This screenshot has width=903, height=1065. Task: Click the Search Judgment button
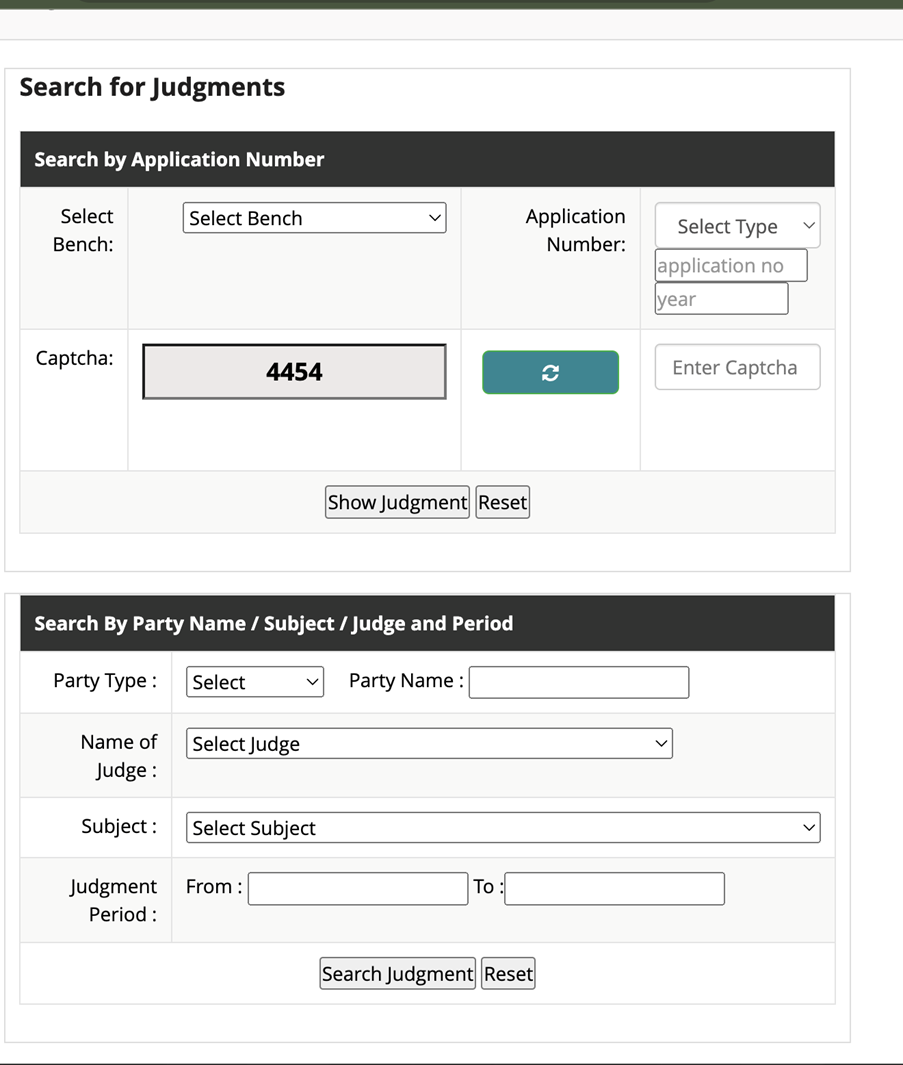coord(397,974)
